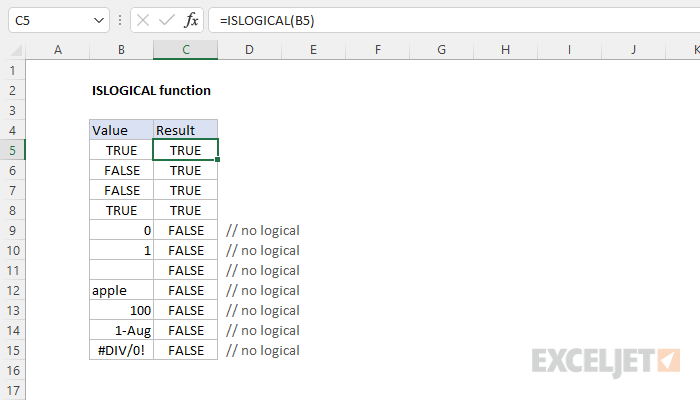Select row 9 header
This screenshot has width=700, height=400.
coord(12,230)
